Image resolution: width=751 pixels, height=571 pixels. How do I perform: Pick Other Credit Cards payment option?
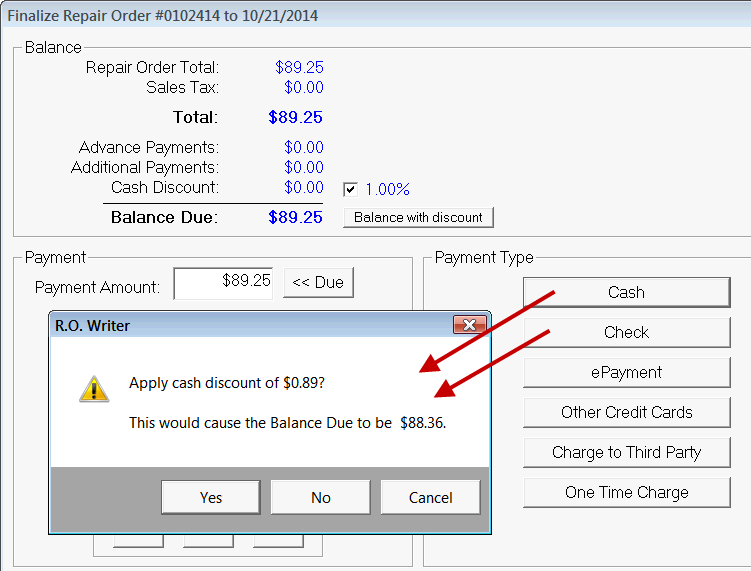click(626, 412)
